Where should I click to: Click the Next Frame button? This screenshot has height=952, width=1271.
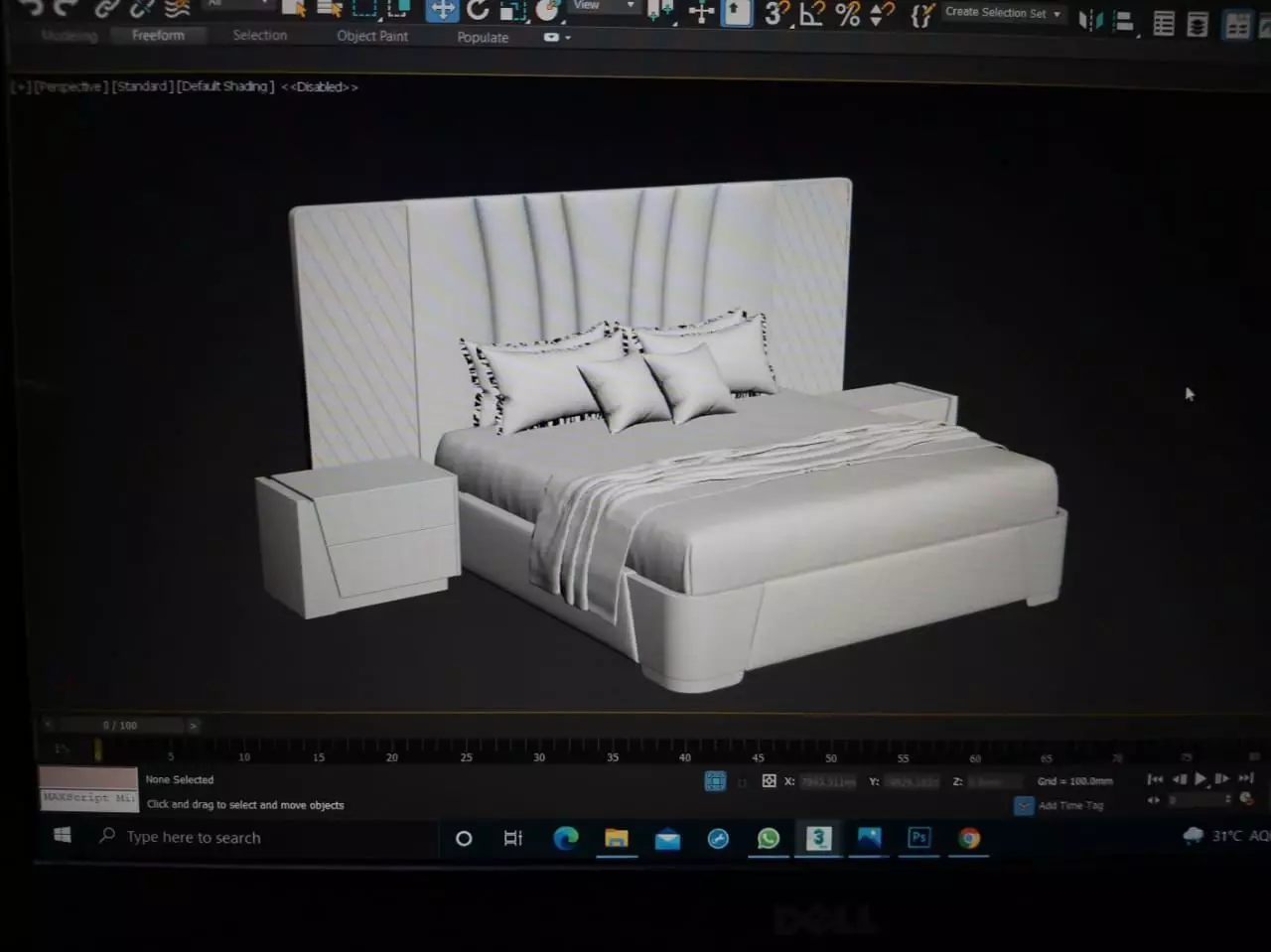click(x=1222, y=779)
